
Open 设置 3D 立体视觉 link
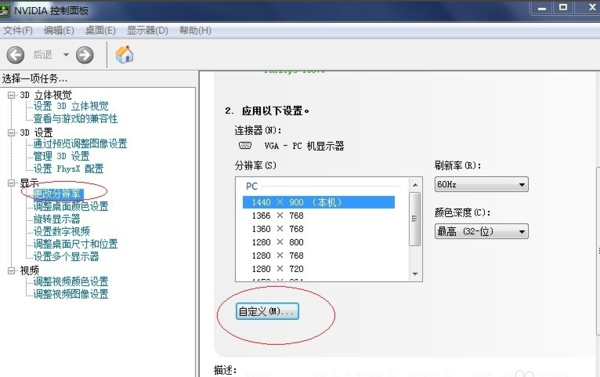pyautogui.click(x=71, y=106)
